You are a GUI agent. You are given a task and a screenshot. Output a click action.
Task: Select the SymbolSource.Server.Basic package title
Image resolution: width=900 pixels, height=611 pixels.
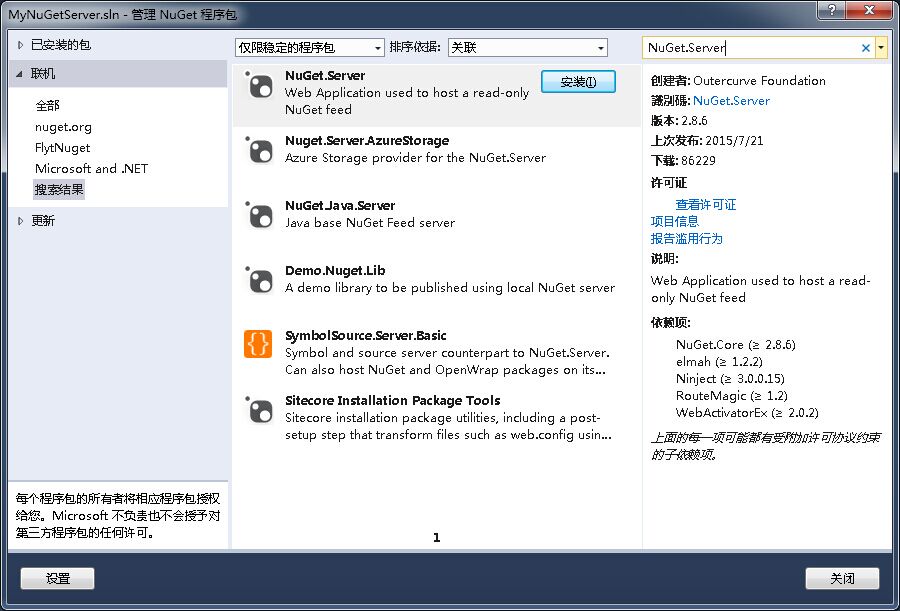pos(366,335)
